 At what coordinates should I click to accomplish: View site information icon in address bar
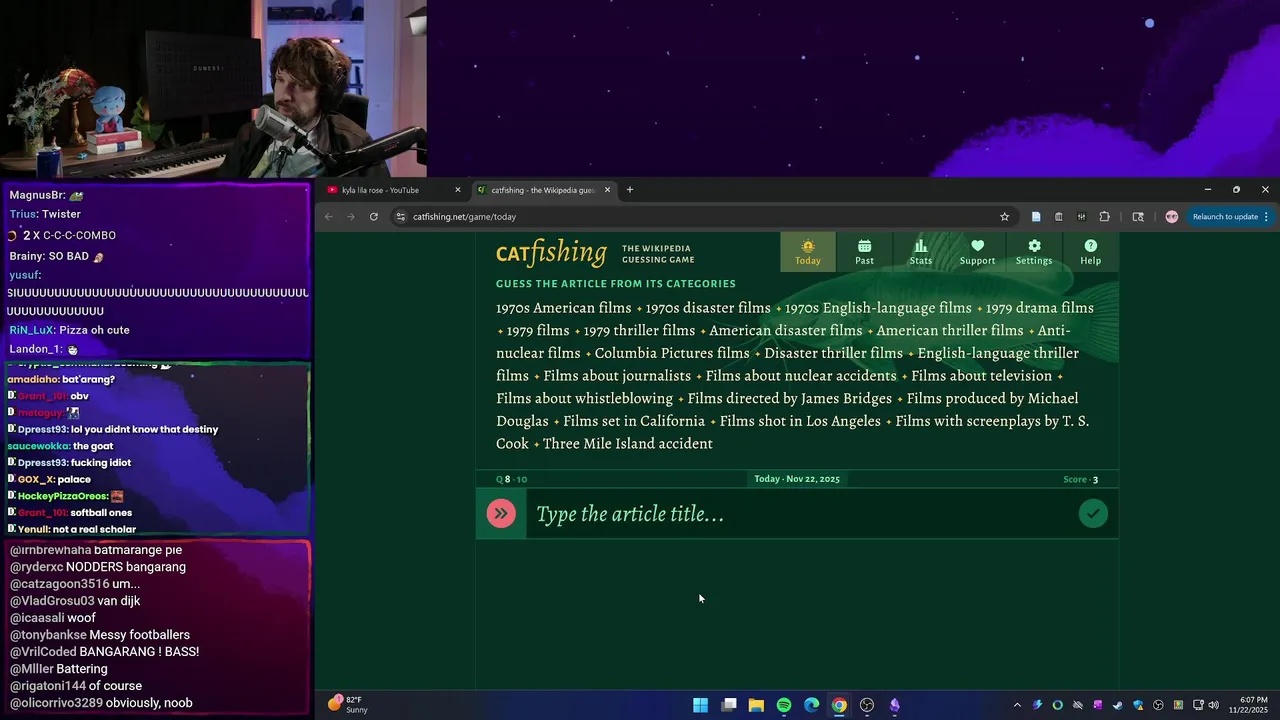click(x=401, y=216)
